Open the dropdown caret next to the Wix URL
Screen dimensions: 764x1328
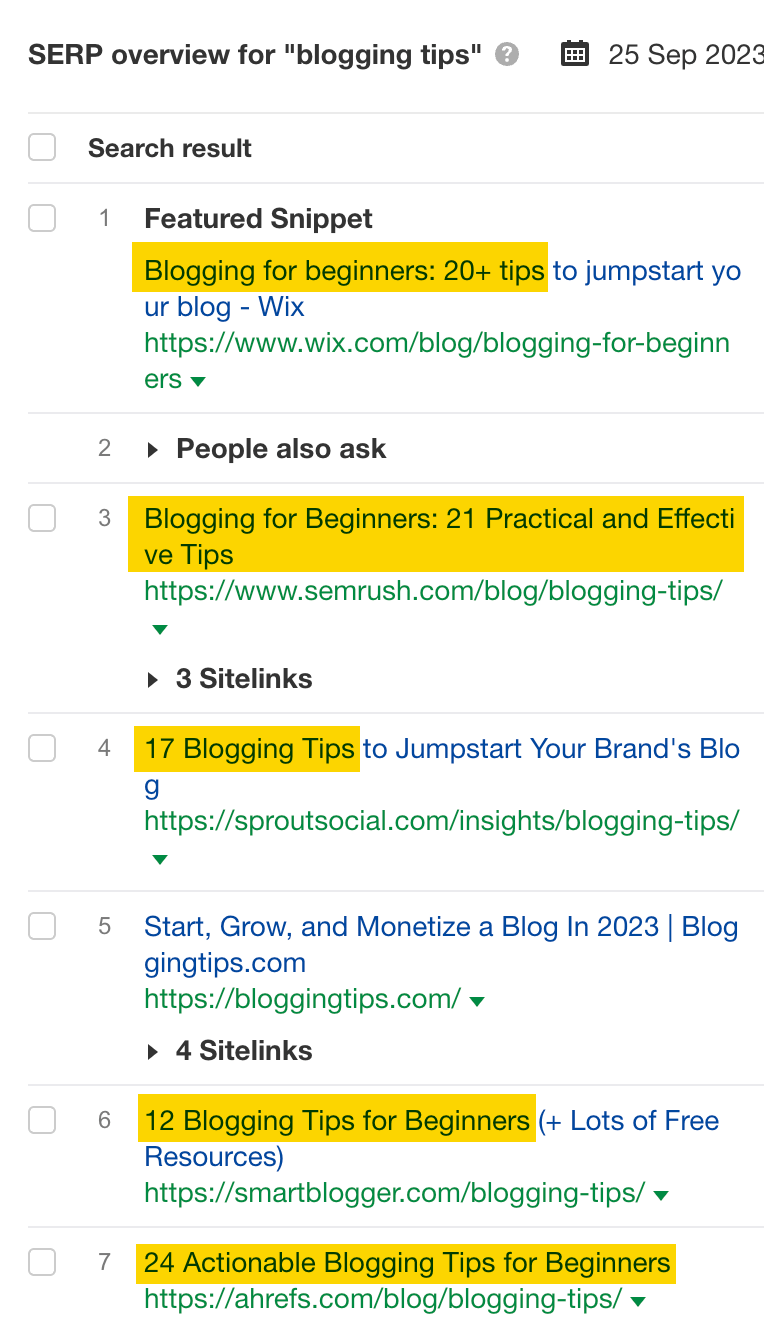197,381
